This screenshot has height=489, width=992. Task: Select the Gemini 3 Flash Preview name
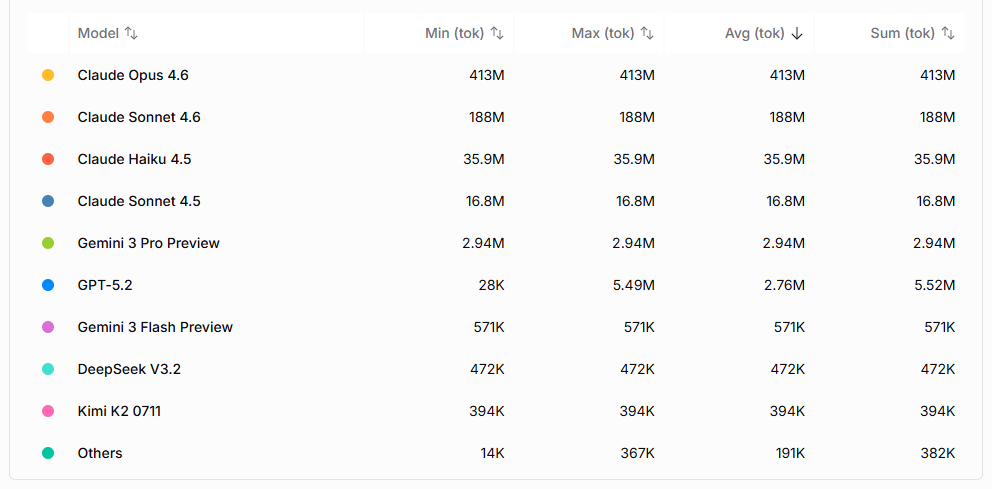(155, 327)
